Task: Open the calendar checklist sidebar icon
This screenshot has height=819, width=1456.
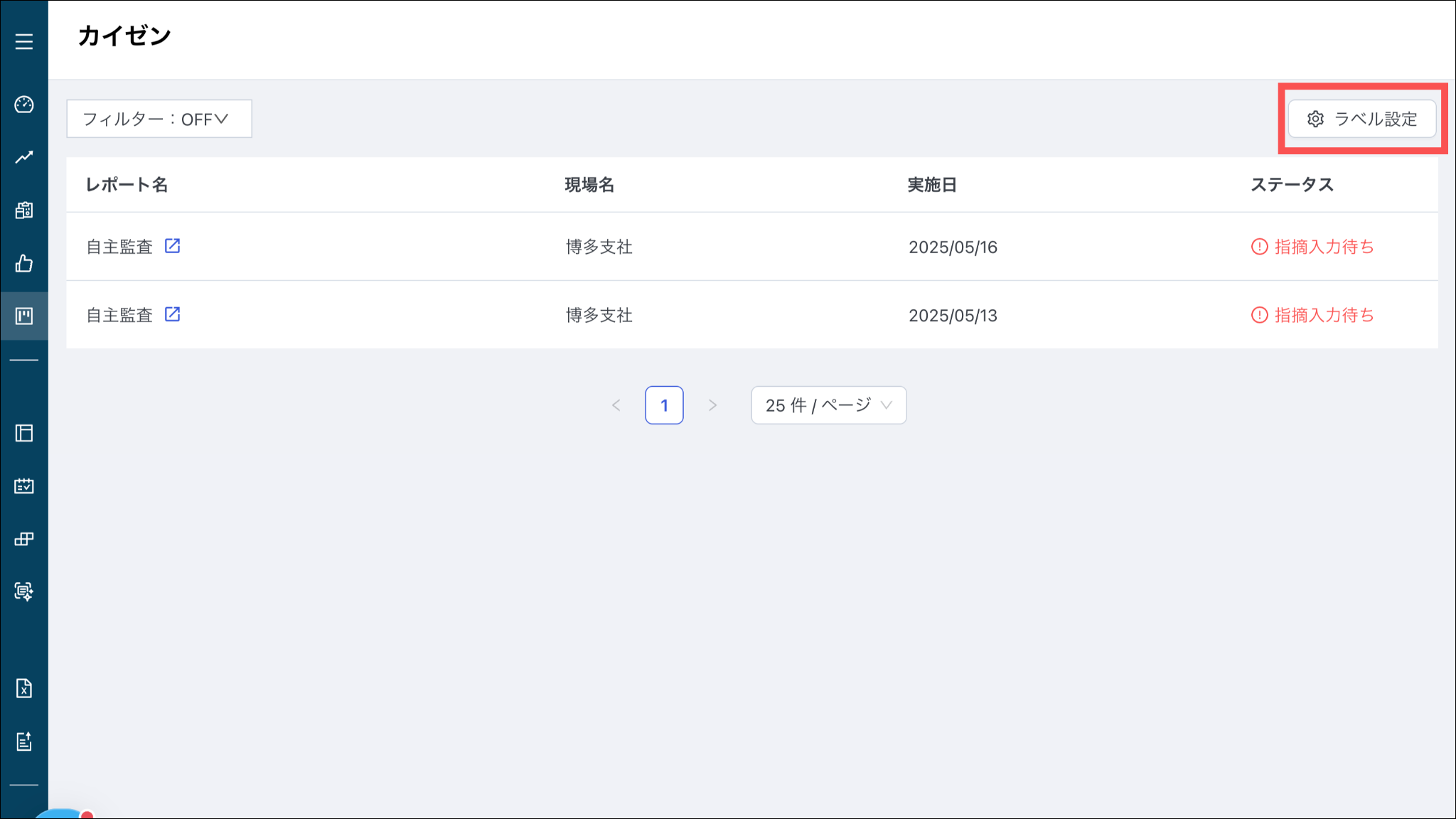Action: pos(24,486)
